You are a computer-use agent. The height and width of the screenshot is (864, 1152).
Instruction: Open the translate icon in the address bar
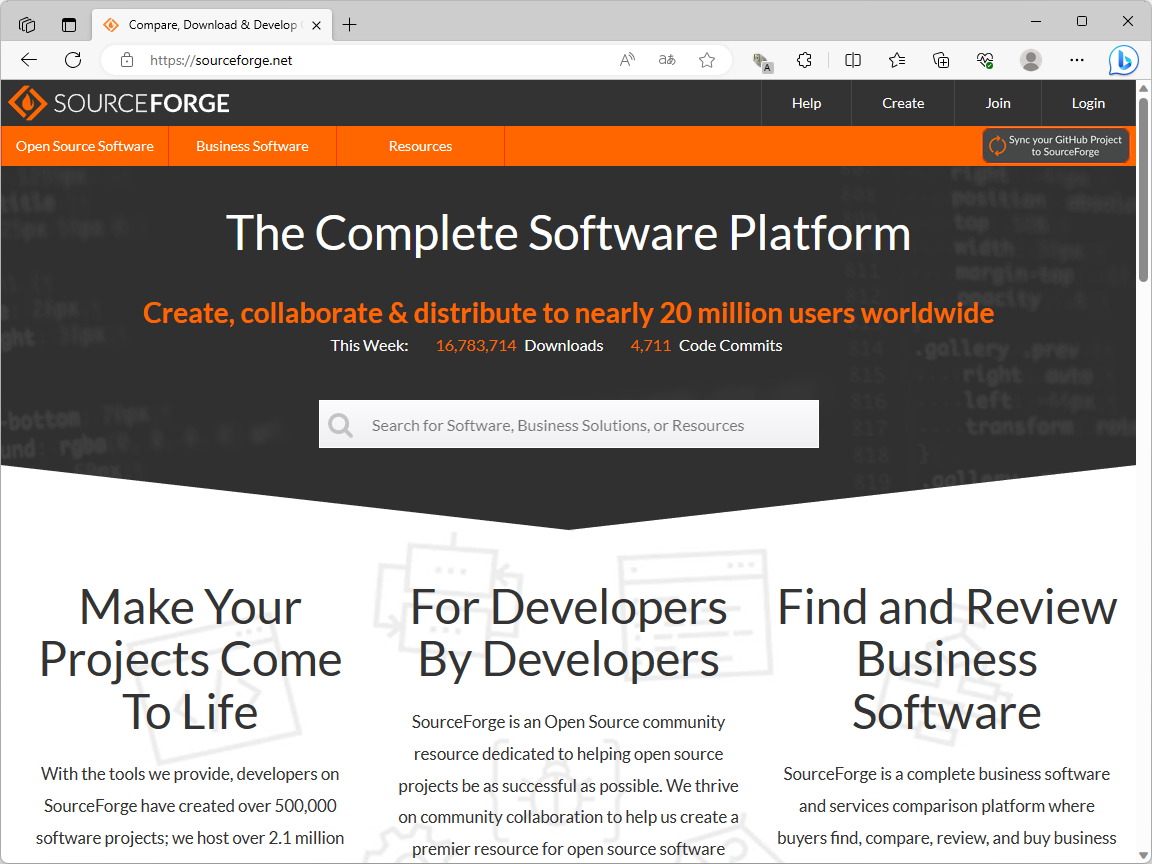(x=666, y=60)
